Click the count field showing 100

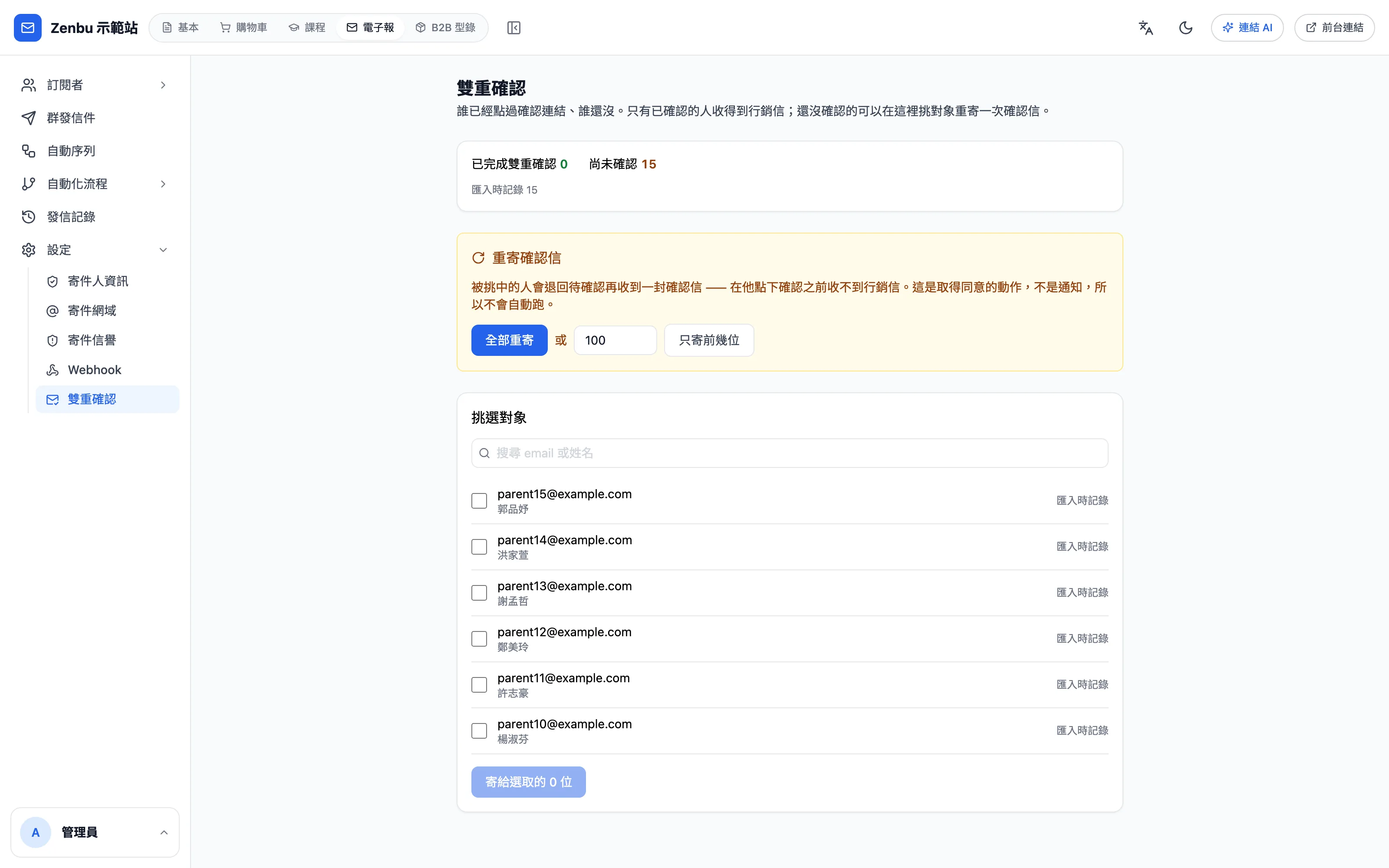[615, 340]
